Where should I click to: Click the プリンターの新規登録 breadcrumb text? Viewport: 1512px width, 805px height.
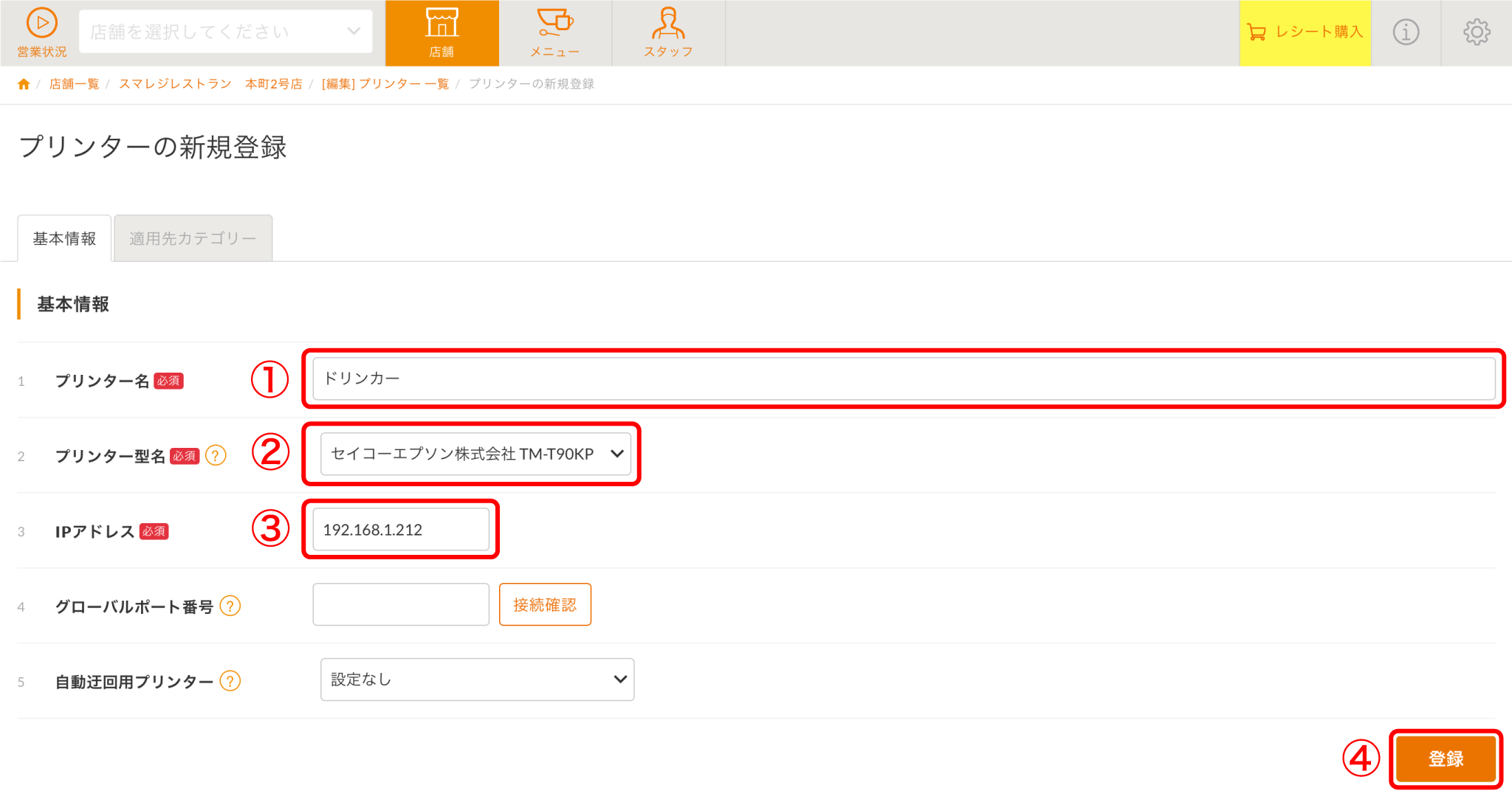tap(532, 84)
